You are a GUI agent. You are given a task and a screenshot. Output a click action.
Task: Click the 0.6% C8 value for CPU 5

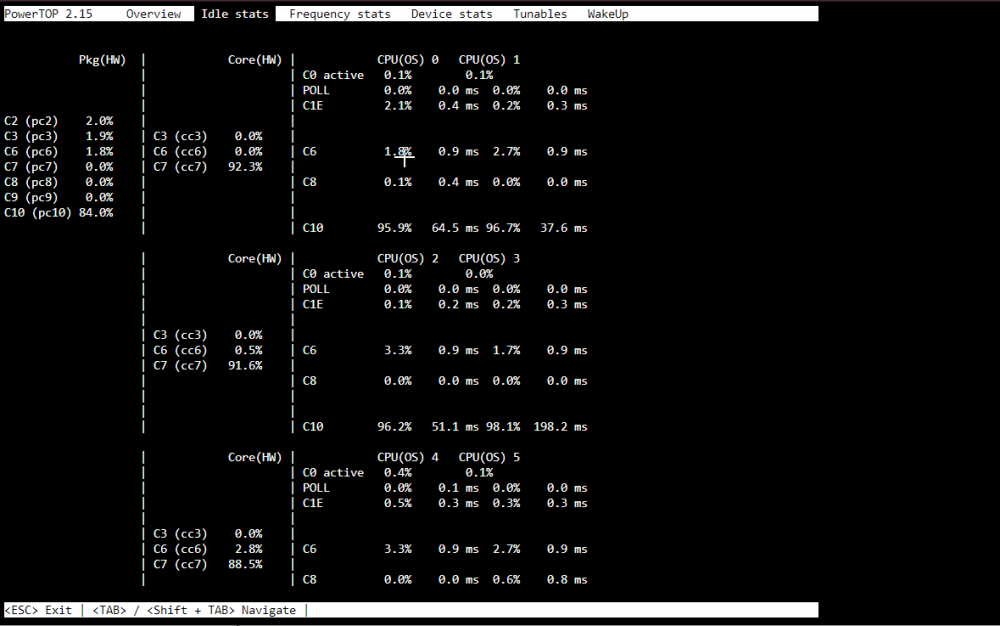506,580
